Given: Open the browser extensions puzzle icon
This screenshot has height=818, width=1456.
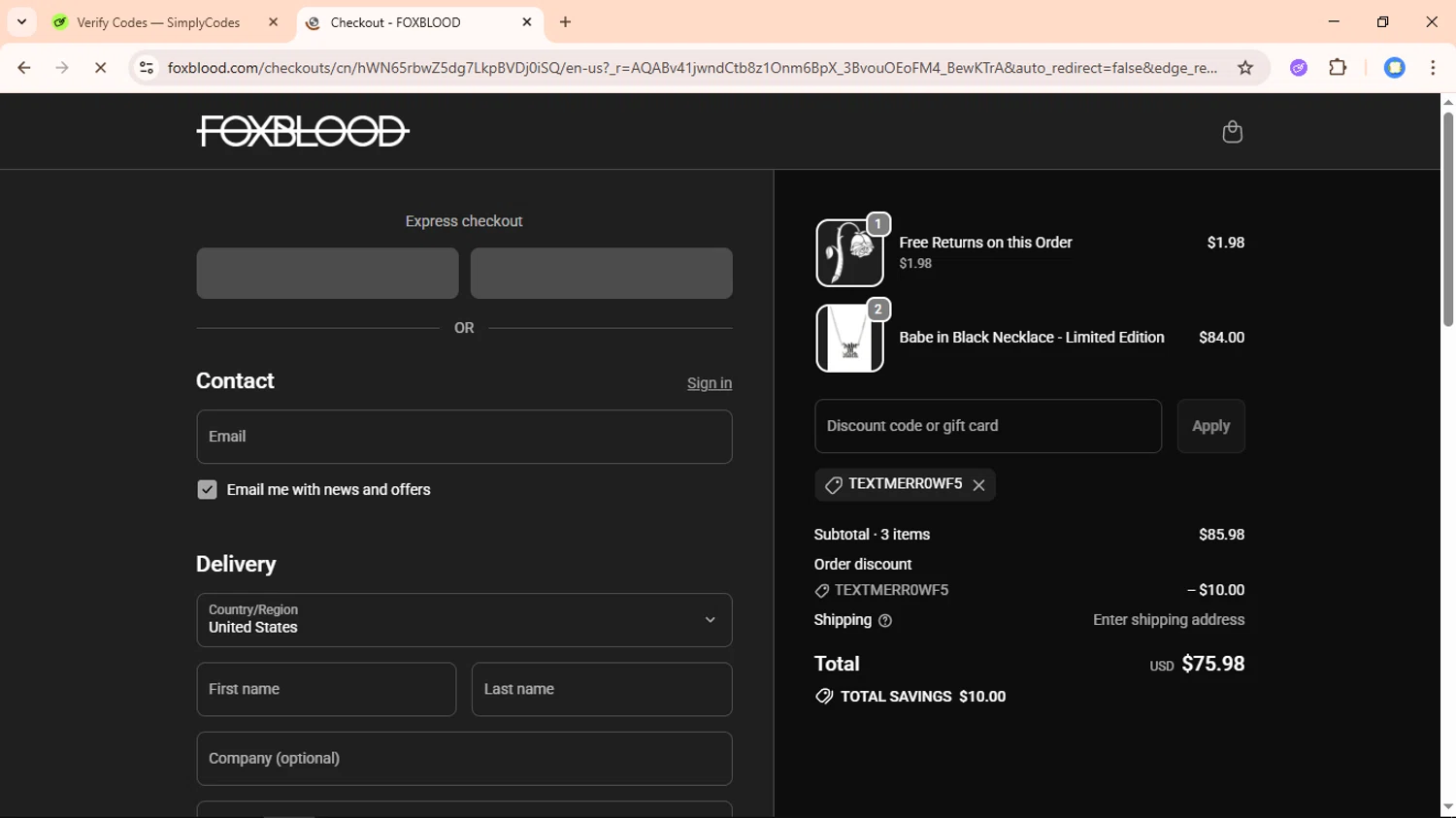Looking at the screenshot, I should point(1338,68).
